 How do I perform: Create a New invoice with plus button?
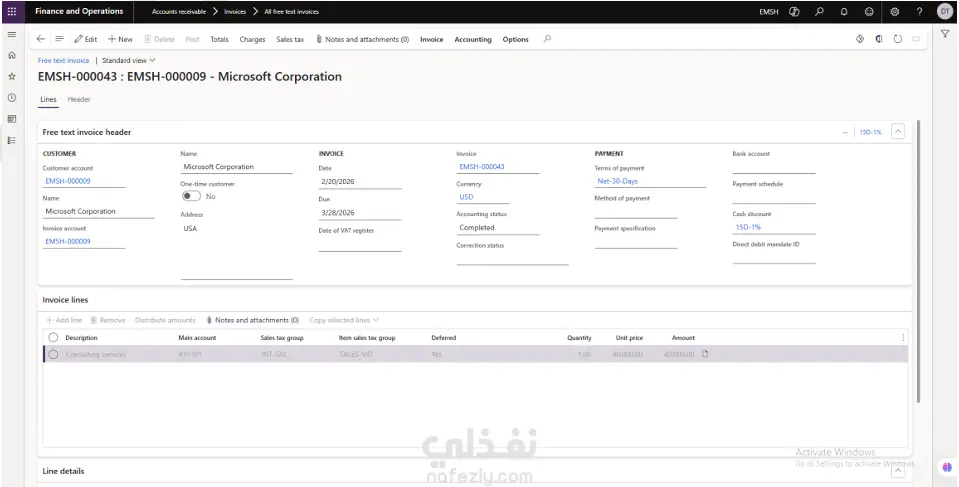120,39
